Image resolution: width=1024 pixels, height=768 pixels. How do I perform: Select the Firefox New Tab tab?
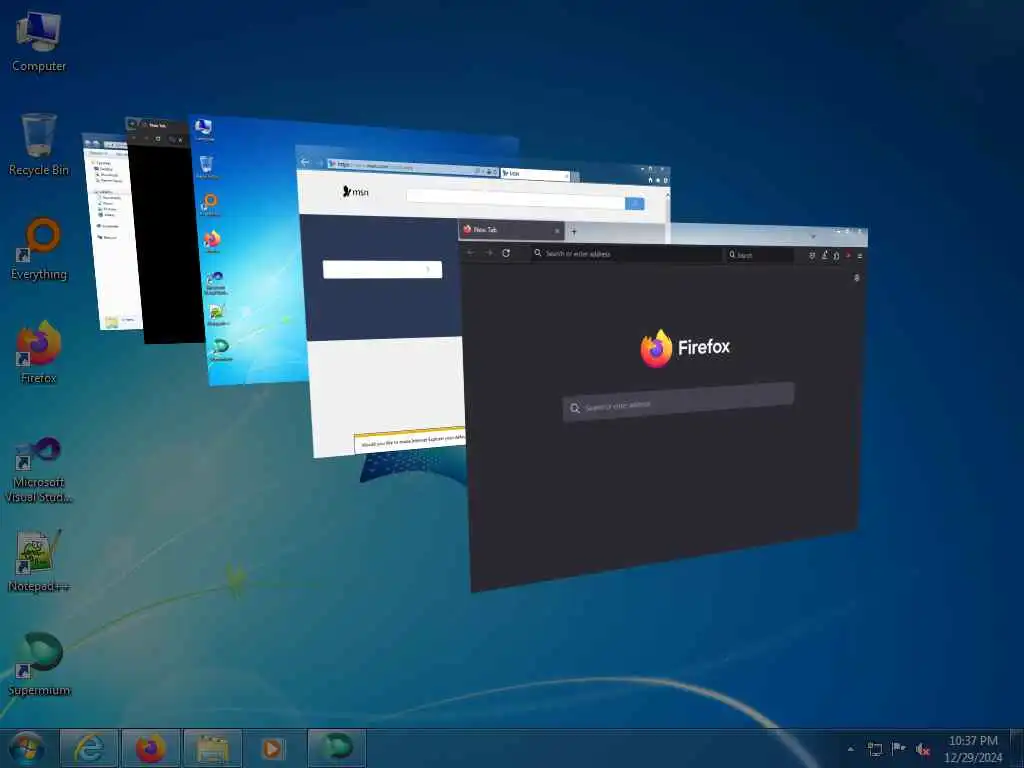[x=511, y=230]
